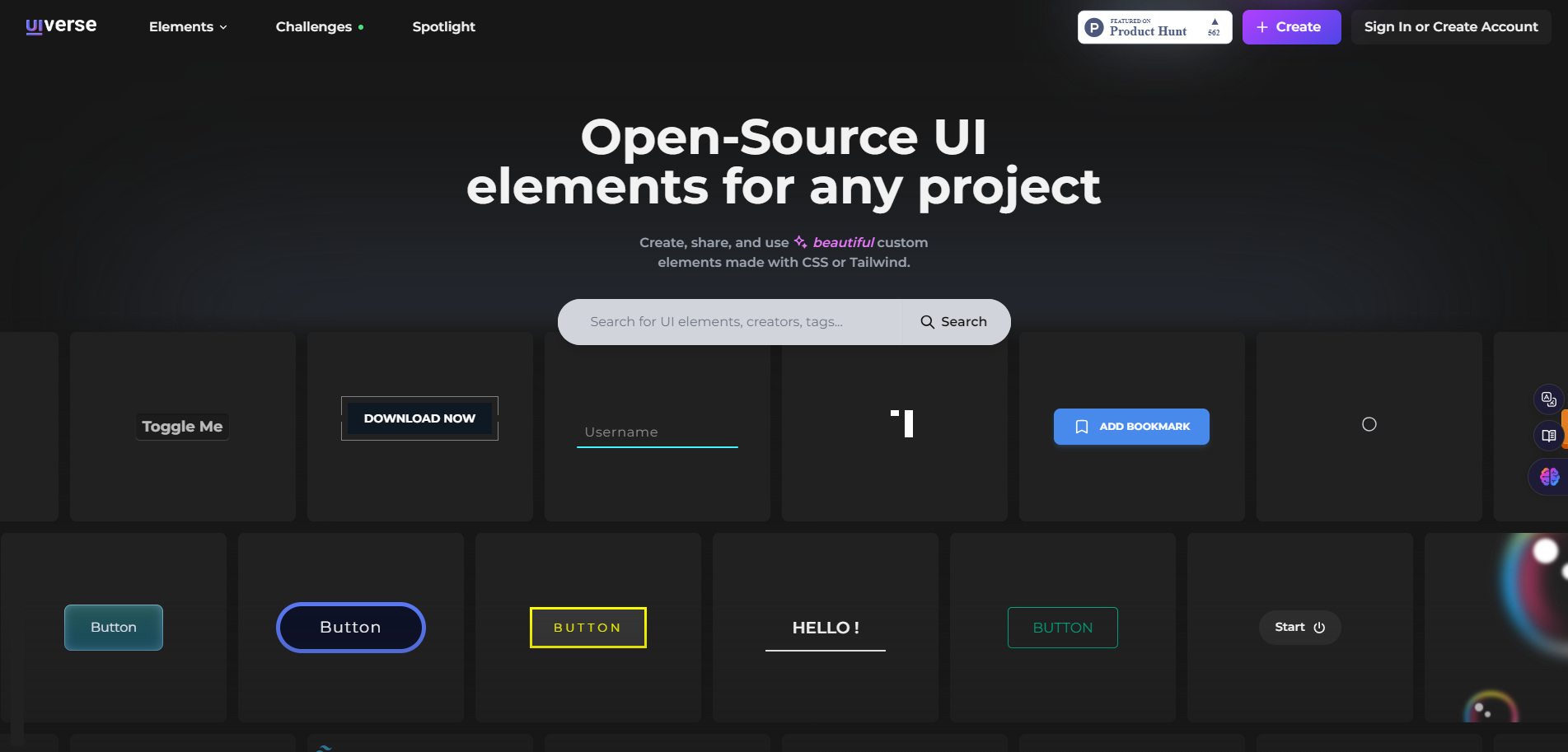Click the purple Create button
Viewport: 1568px width, 752px height.
[x=1291, y=26]
